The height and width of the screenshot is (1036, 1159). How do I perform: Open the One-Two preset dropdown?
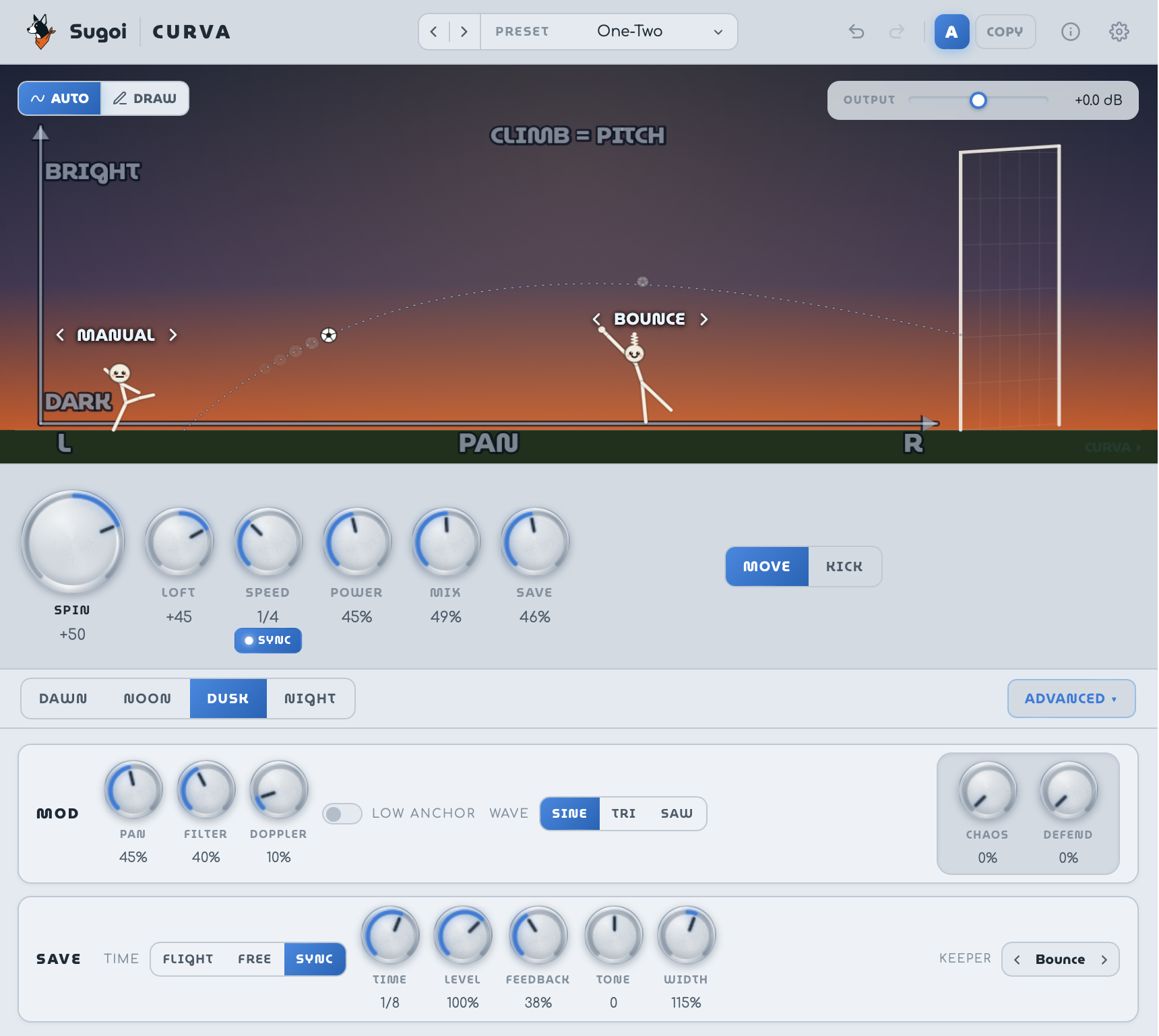tap(609, 32)
